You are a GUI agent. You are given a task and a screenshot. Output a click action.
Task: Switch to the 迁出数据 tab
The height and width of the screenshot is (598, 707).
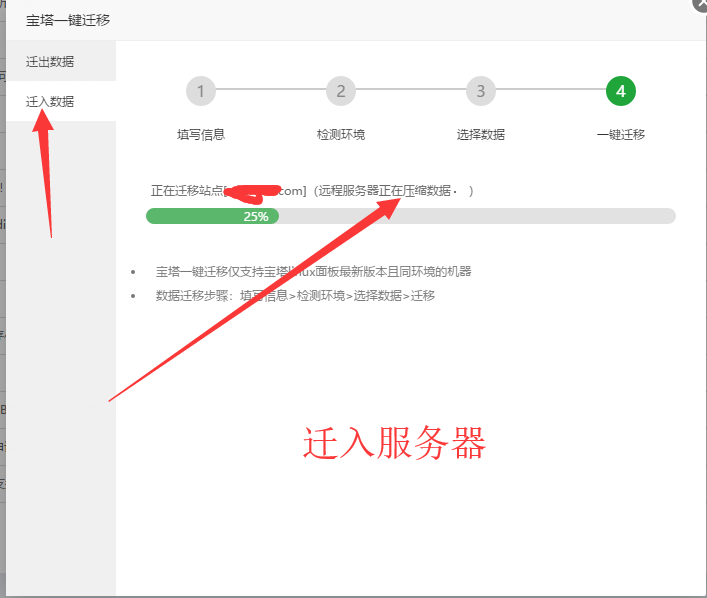pos(61,61)
